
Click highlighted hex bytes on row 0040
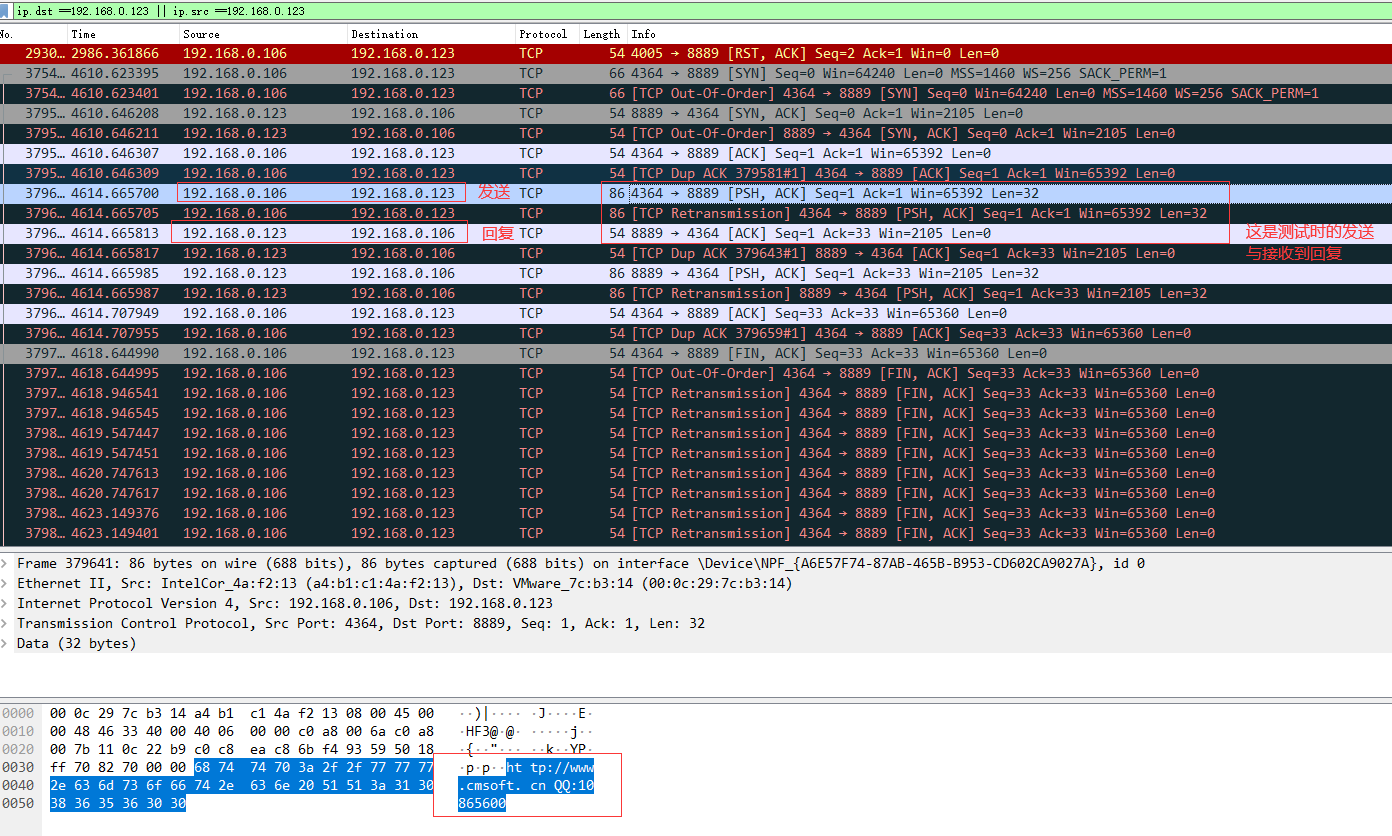pyautogui.click(x=242, y=785)
